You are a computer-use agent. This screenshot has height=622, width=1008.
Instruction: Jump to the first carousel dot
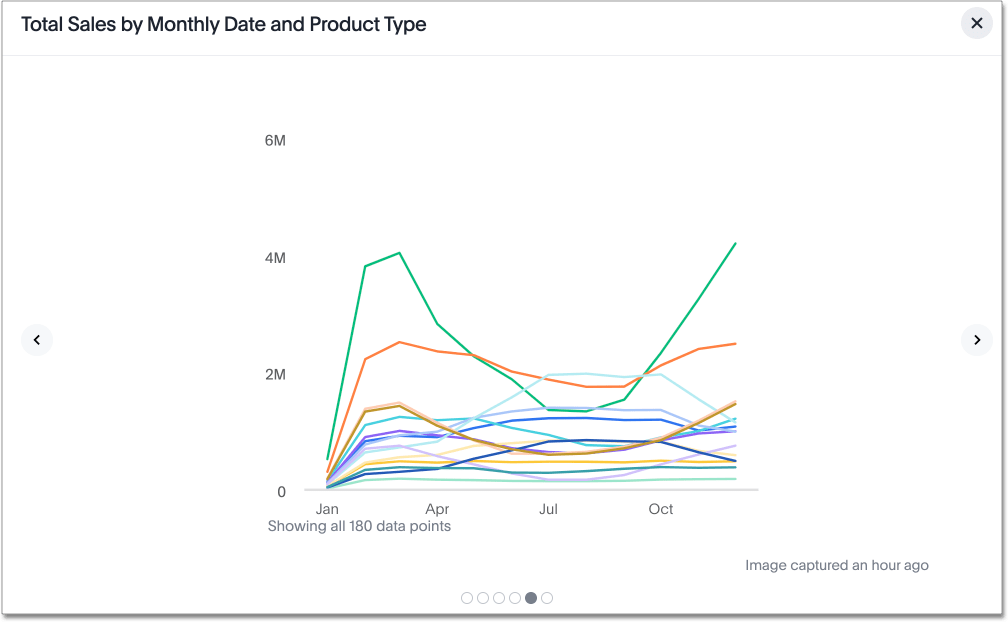pos(467,598)
